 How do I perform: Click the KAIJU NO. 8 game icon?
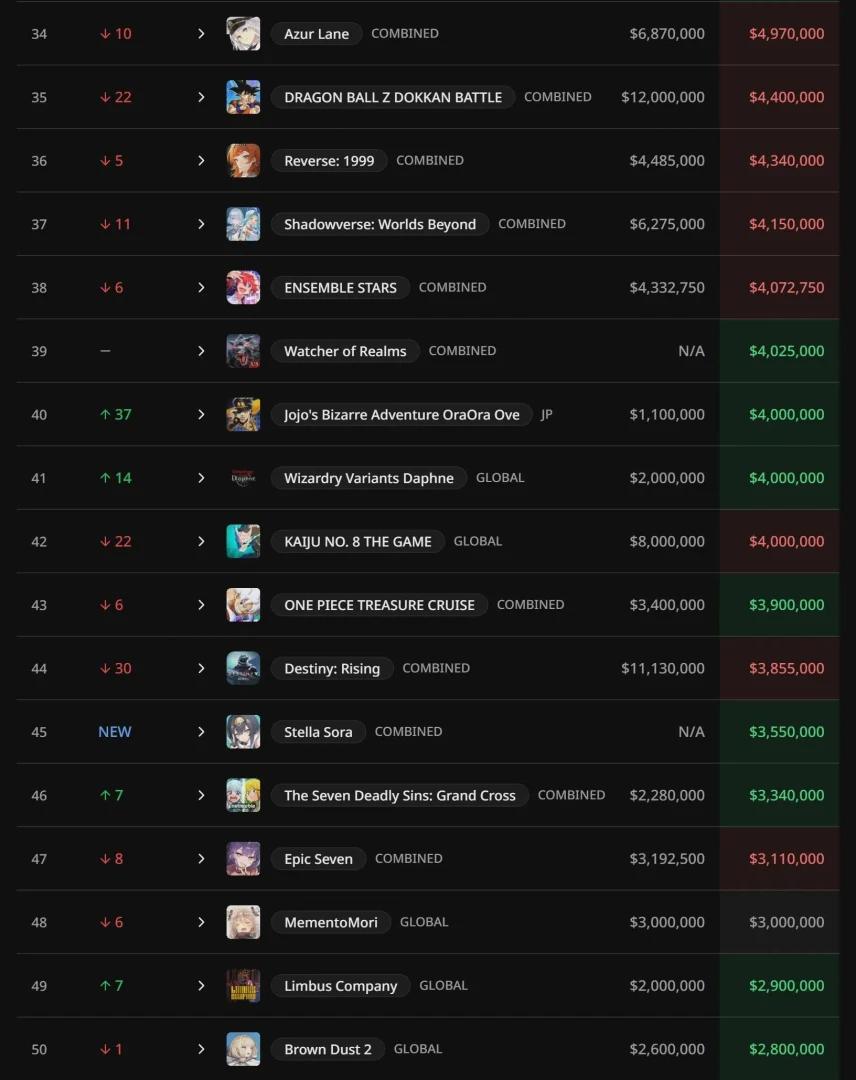tap(243, 541)
